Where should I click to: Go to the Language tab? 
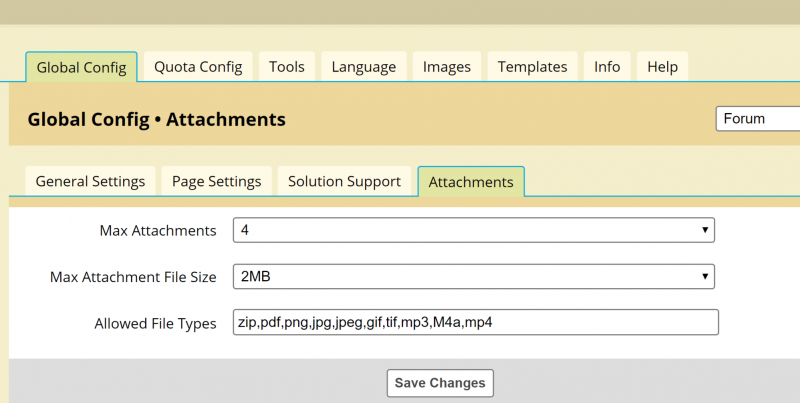pos(363,67)
